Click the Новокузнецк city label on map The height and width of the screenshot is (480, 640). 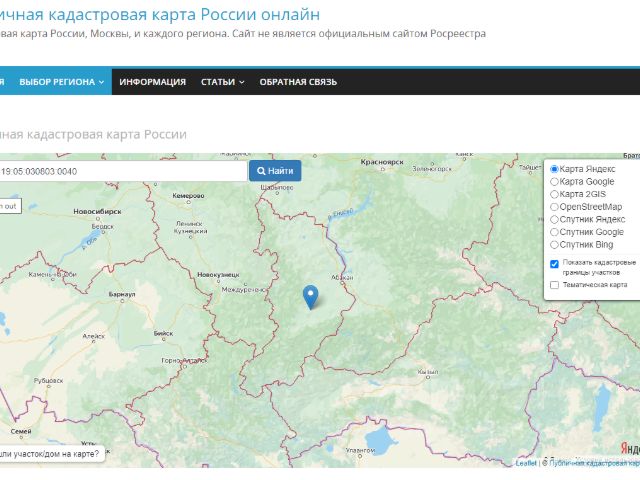click(x=218, y=275)
